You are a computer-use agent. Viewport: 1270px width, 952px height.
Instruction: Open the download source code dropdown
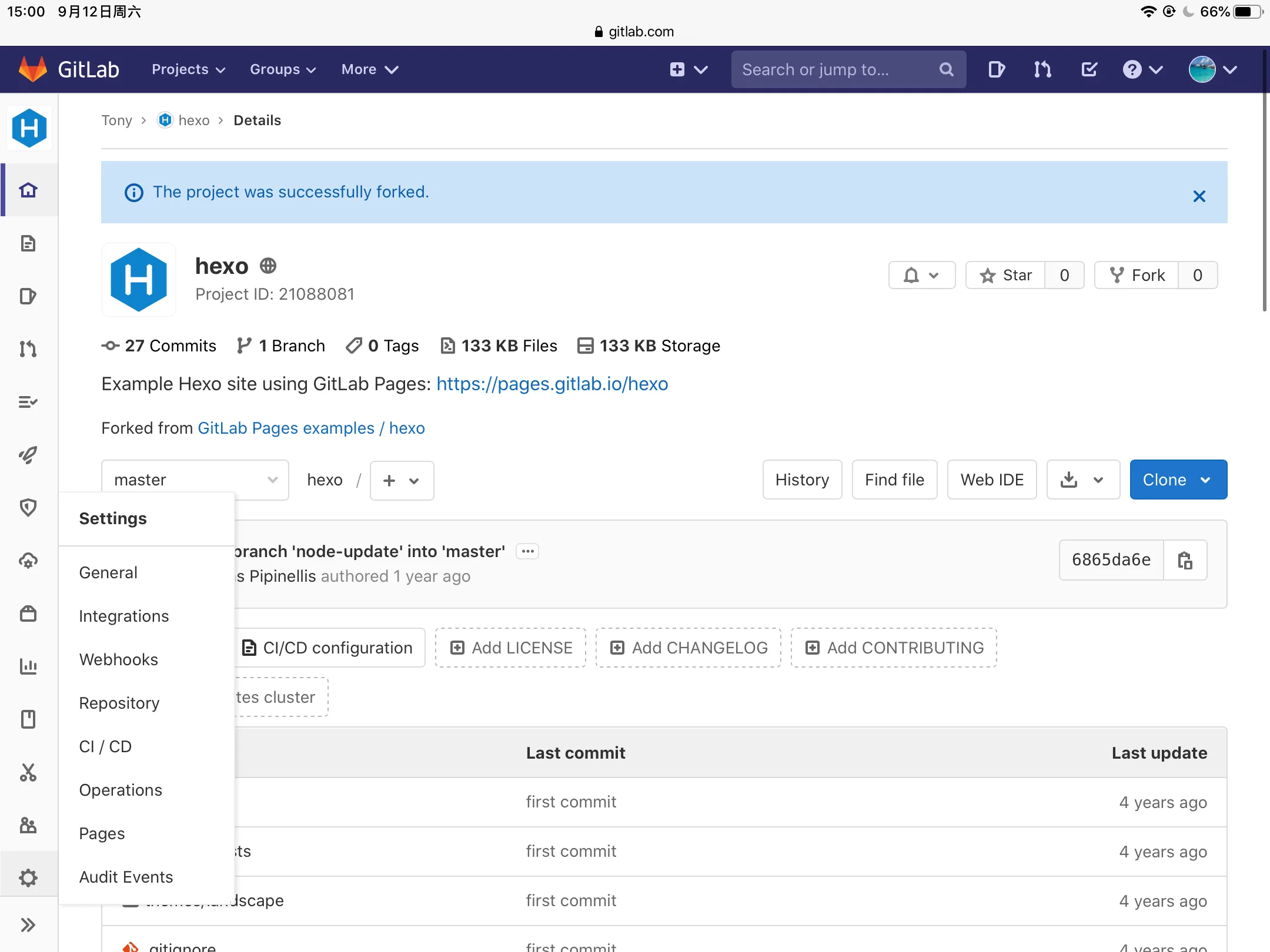(x=1083, y=480)
